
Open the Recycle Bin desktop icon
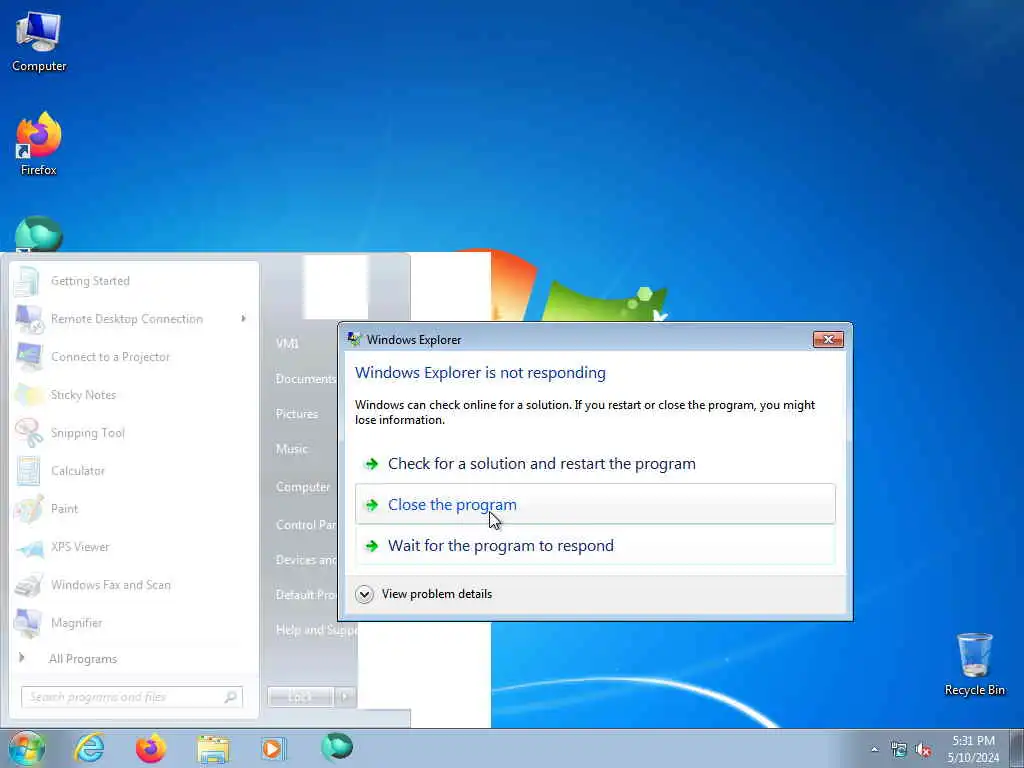tap(974, 664)
